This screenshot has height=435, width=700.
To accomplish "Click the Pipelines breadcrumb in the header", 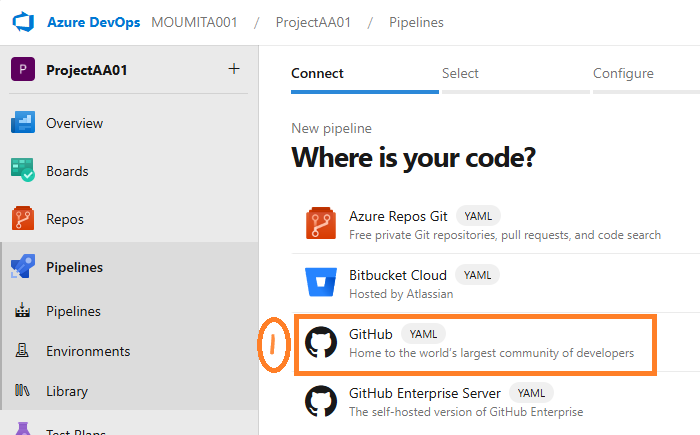I will point(416,22).
